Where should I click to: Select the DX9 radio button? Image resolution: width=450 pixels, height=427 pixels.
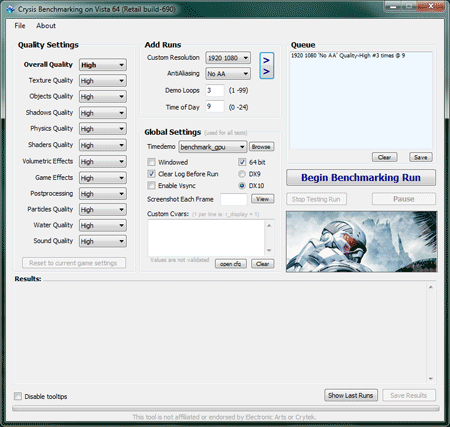pos(242,174)
